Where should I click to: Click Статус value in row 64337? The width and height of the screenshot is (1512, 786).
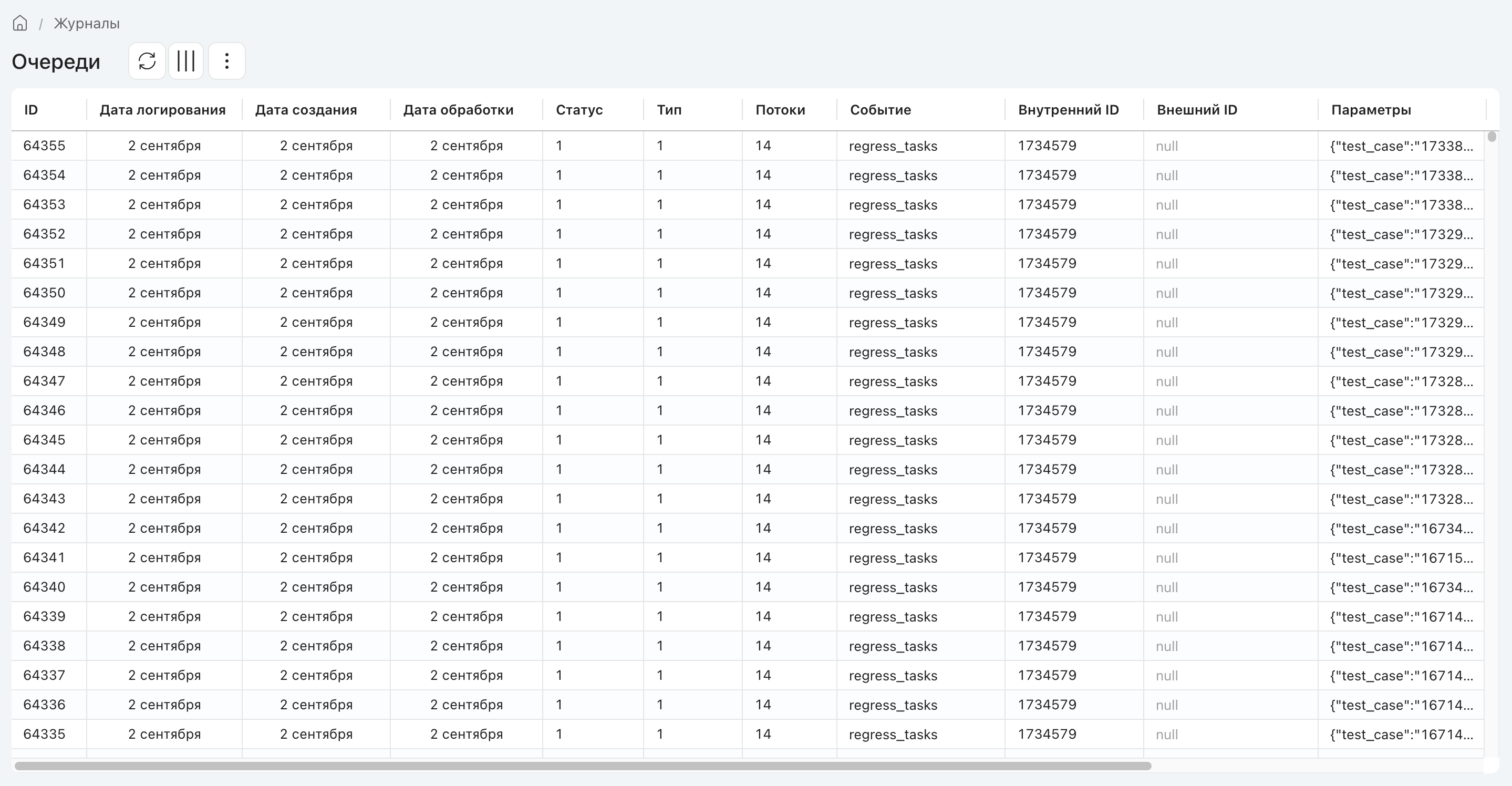(x=559, y=675)
